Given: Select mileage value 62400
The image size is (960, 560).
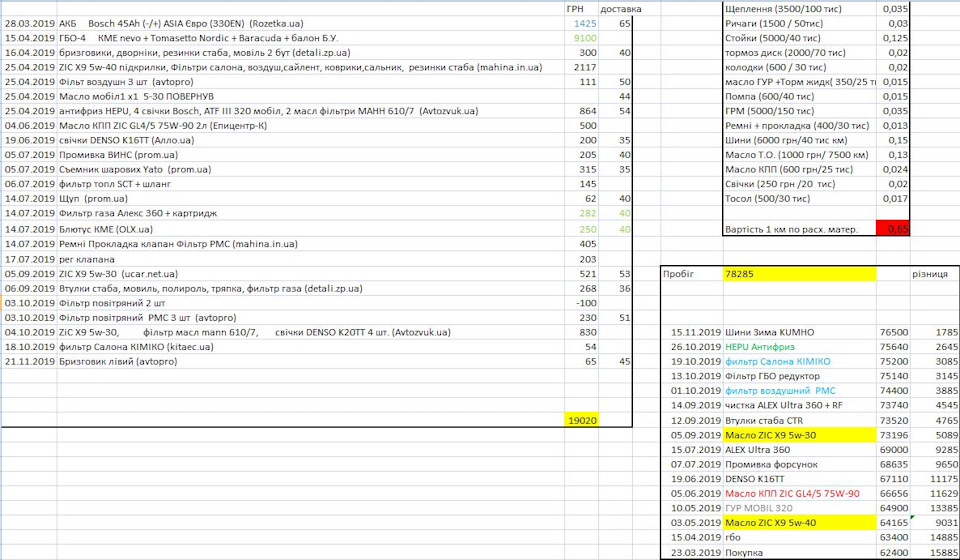Looking at the screenshot, I should pyautogui.click(x=893, y=553).
